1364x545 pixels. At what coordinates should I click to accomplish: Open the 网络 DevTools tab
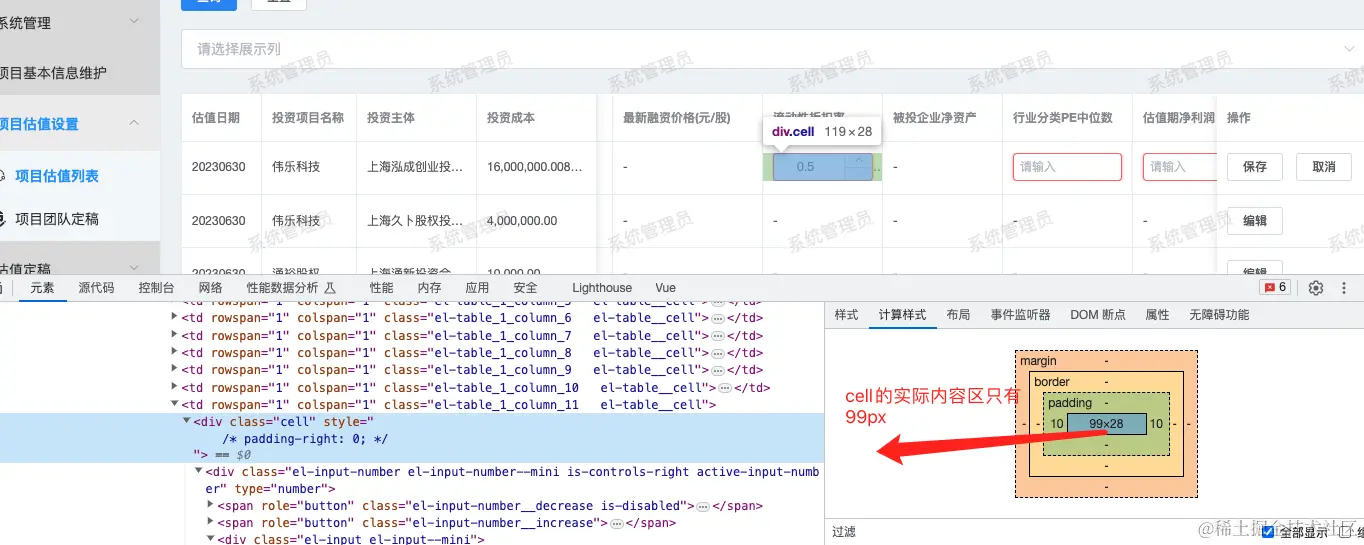(210, 288)
